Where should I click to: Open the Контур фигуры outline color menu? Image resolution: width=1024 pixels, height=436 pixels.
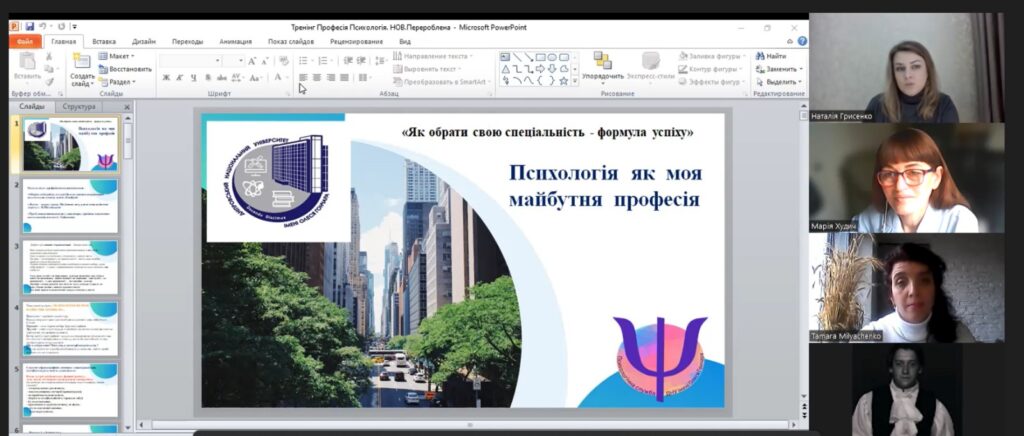[710, 69]
